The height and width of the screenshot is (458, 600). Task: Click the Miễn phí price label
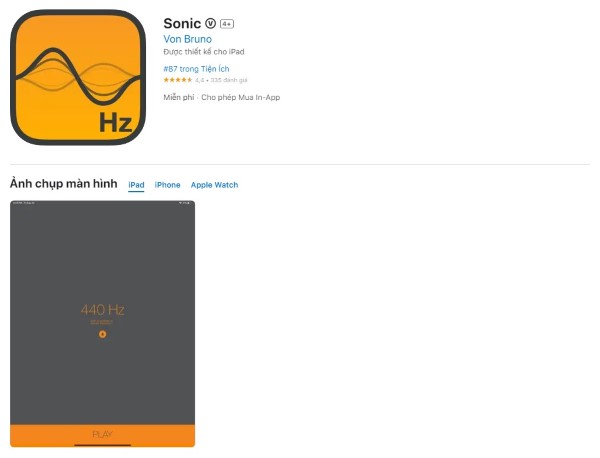(x=179, y=97)
